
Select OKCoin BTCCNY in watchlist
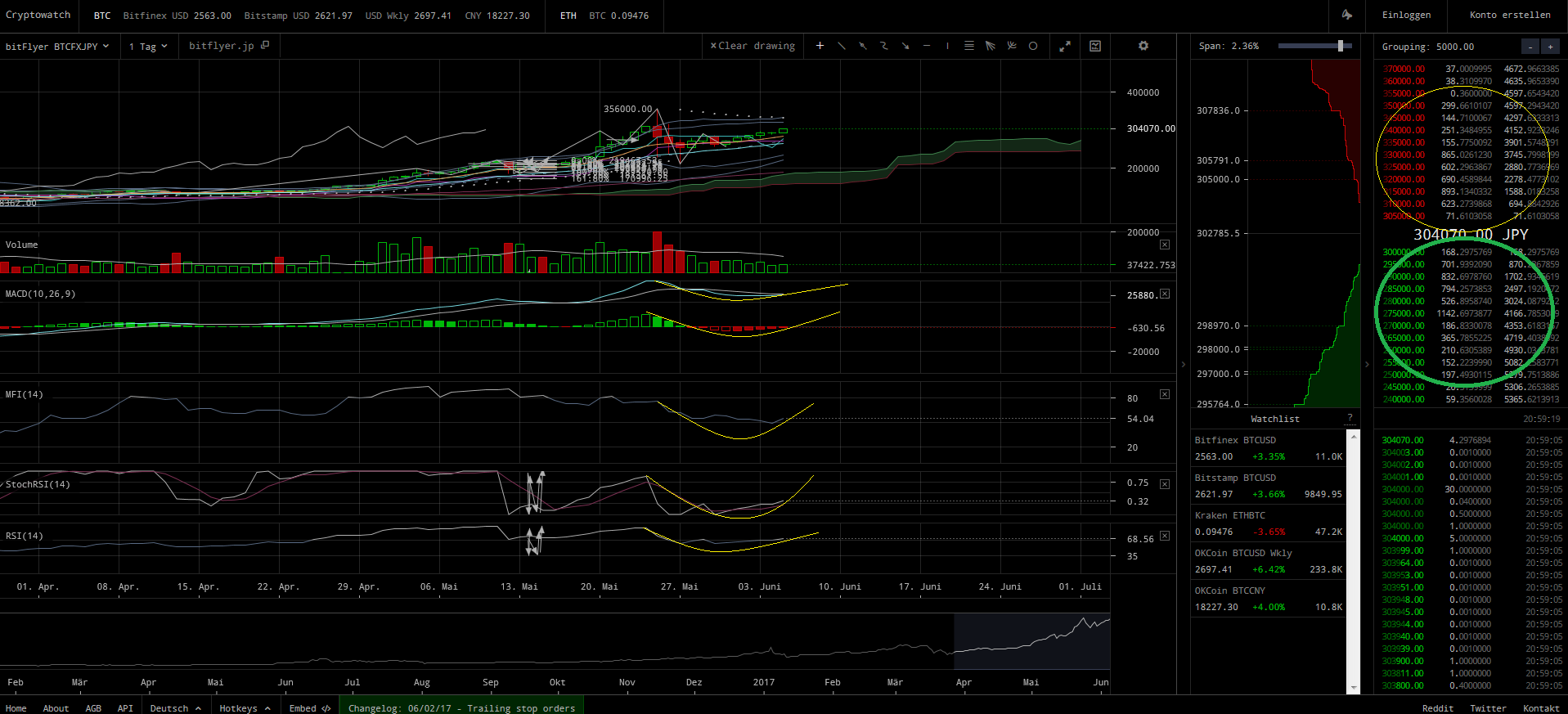click(1269, 599)
